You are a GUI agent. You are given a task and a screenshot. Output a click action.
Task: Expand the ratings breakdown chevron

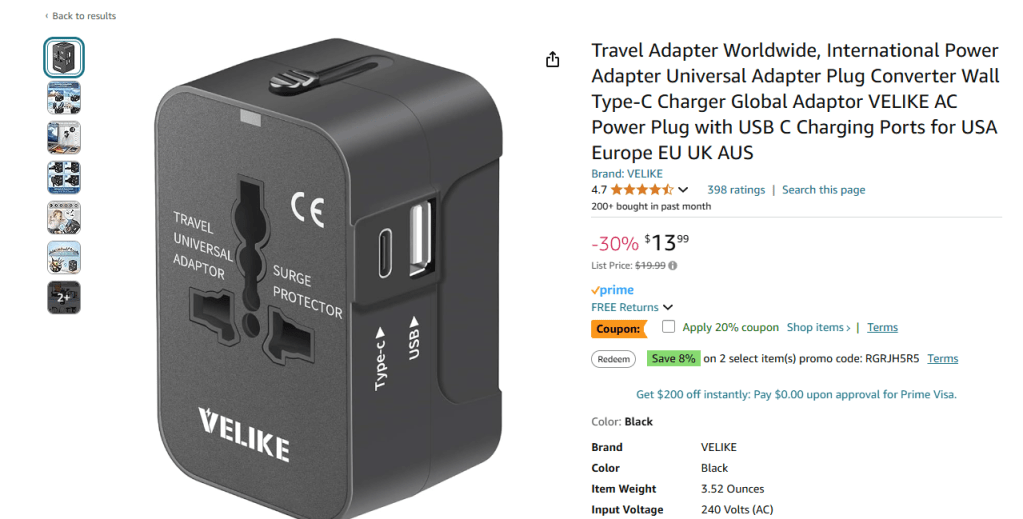point(683,190)
